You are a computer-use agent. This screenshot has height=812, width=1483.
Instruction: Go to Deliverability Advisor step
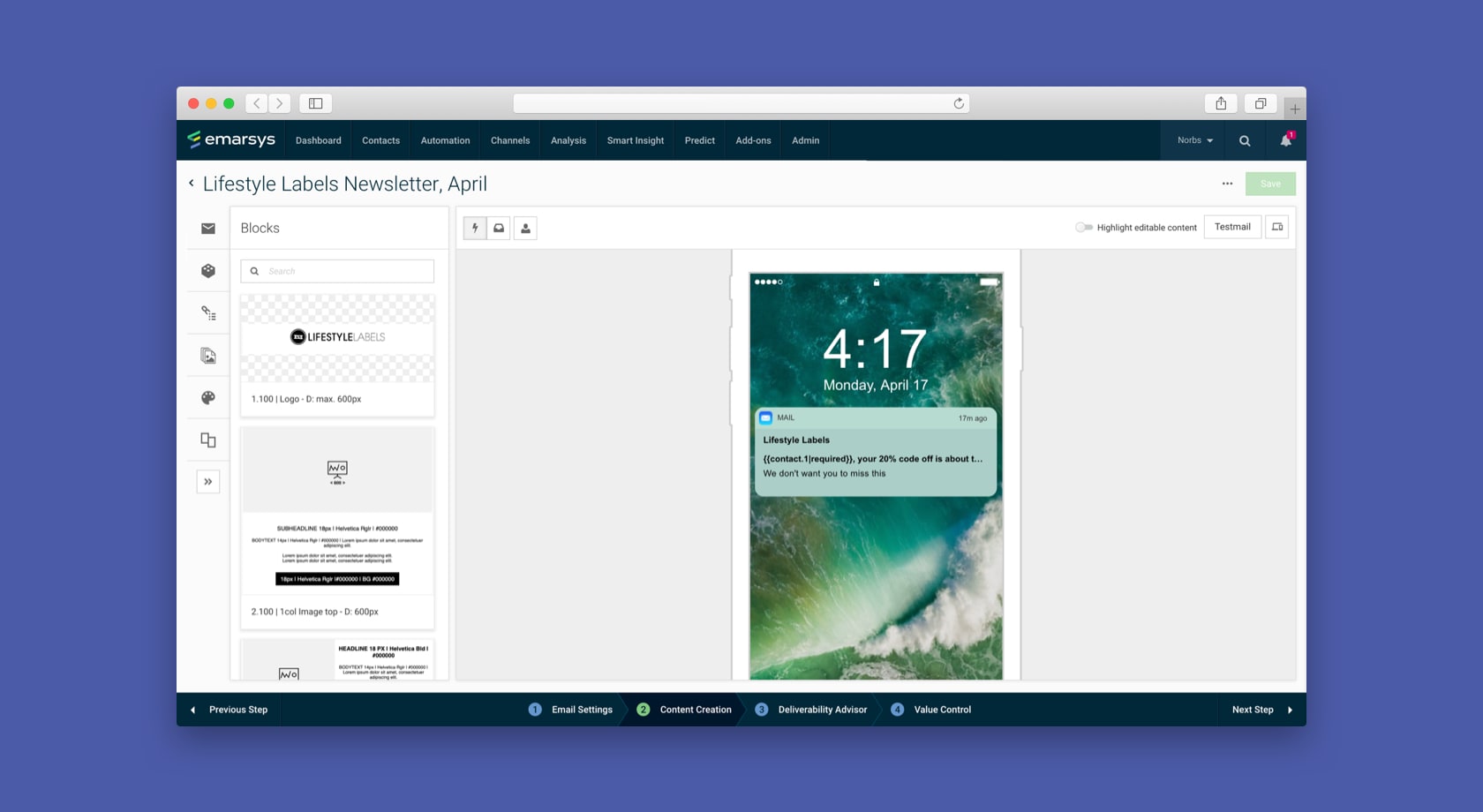pyautogui.click(x=822, y=710)
